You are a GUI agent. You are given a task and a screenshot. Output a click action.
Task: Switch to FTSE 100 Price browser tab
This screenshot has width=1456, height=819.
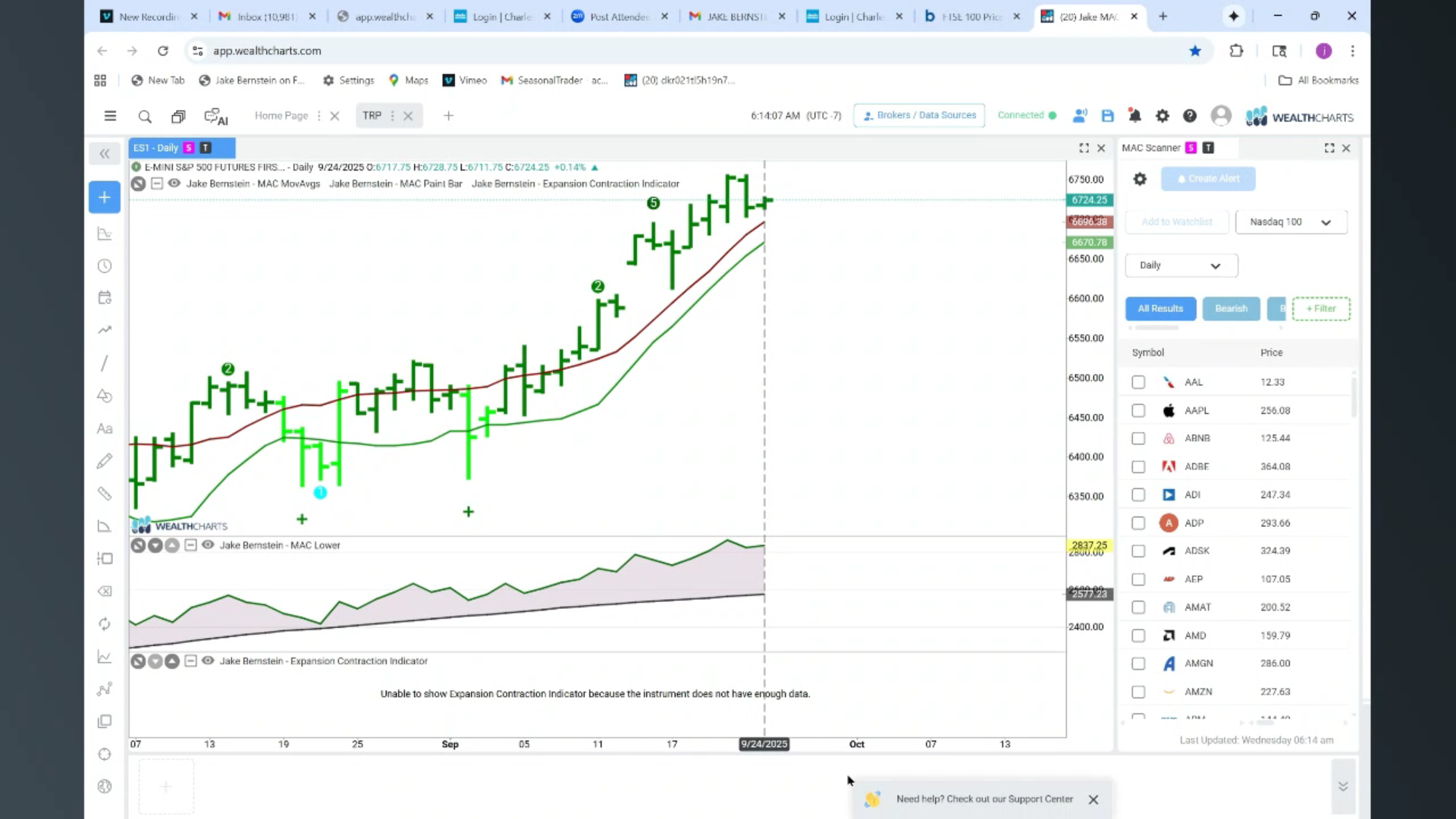click(x=973, y=16)
